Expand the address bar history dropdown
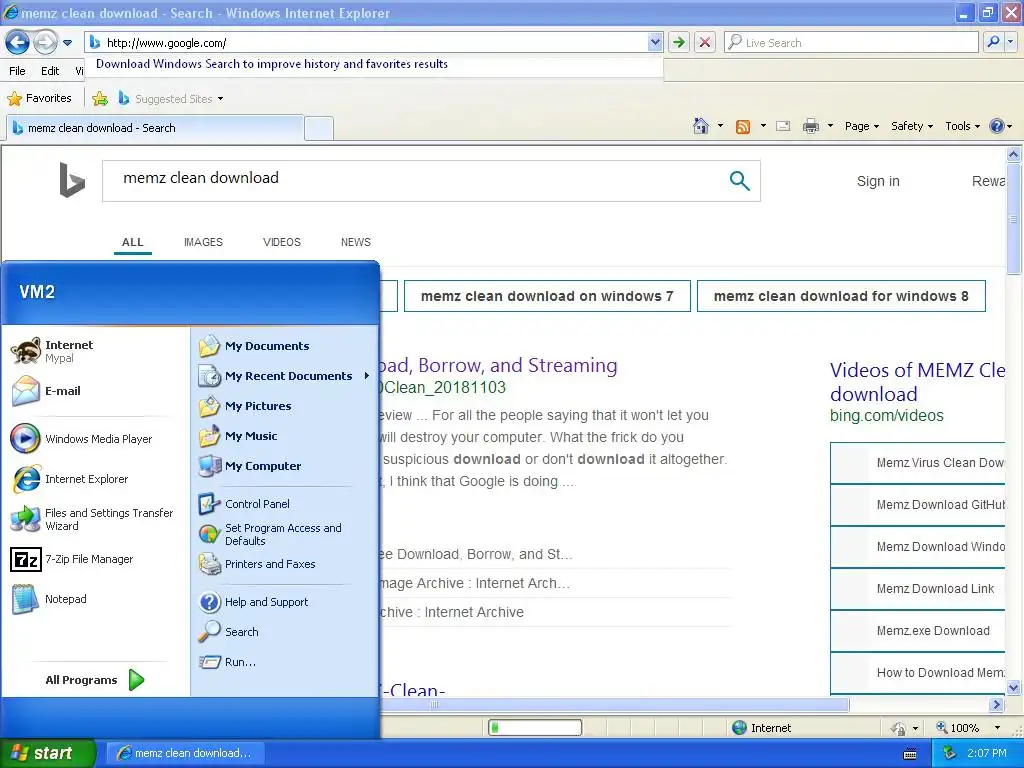Viewport: 1024px width, 768px height. pyautogui.click(x=655, y=42)
